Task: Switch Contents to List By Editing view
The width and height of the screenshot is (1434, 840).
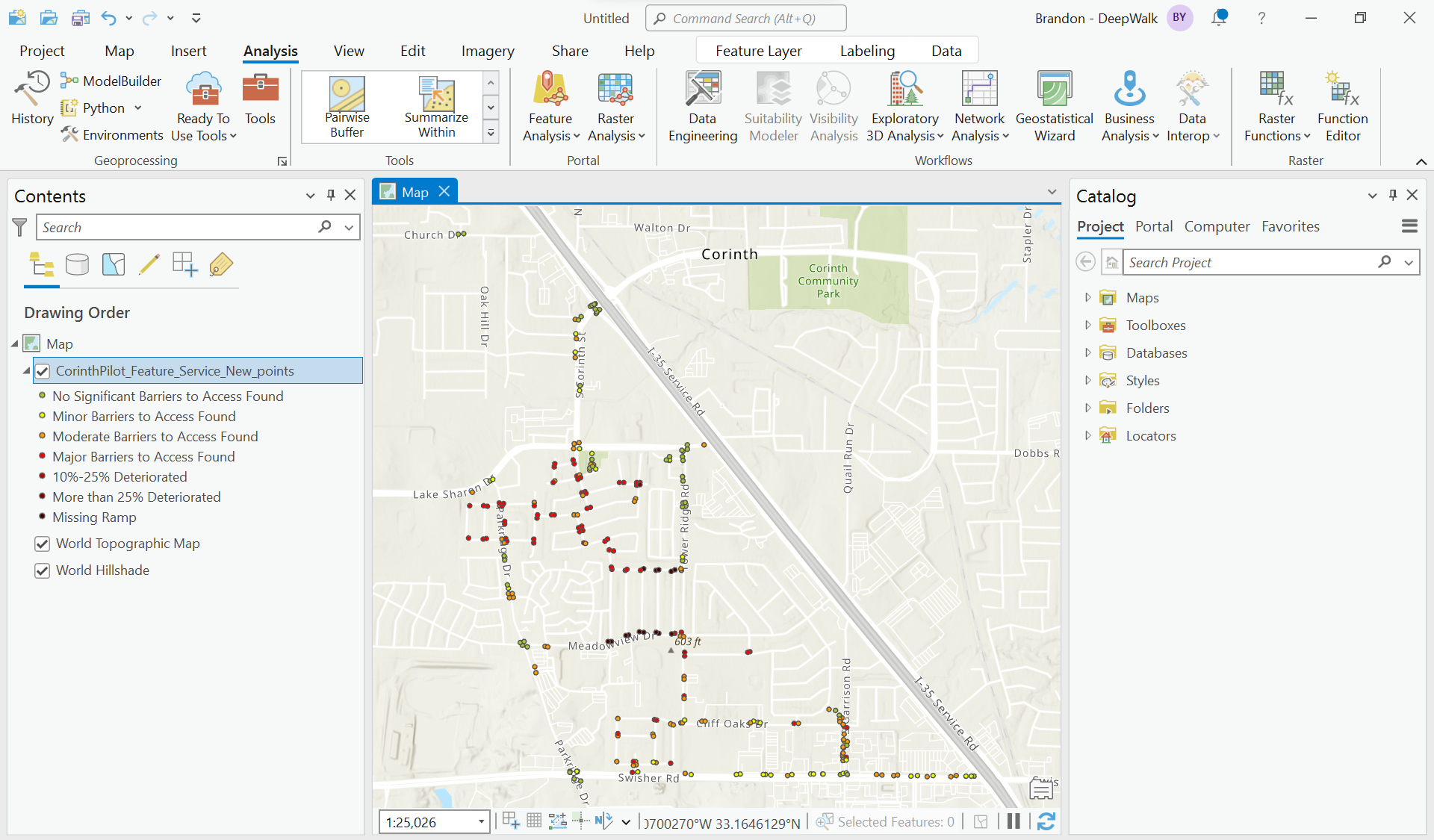Action: (149, 264)
